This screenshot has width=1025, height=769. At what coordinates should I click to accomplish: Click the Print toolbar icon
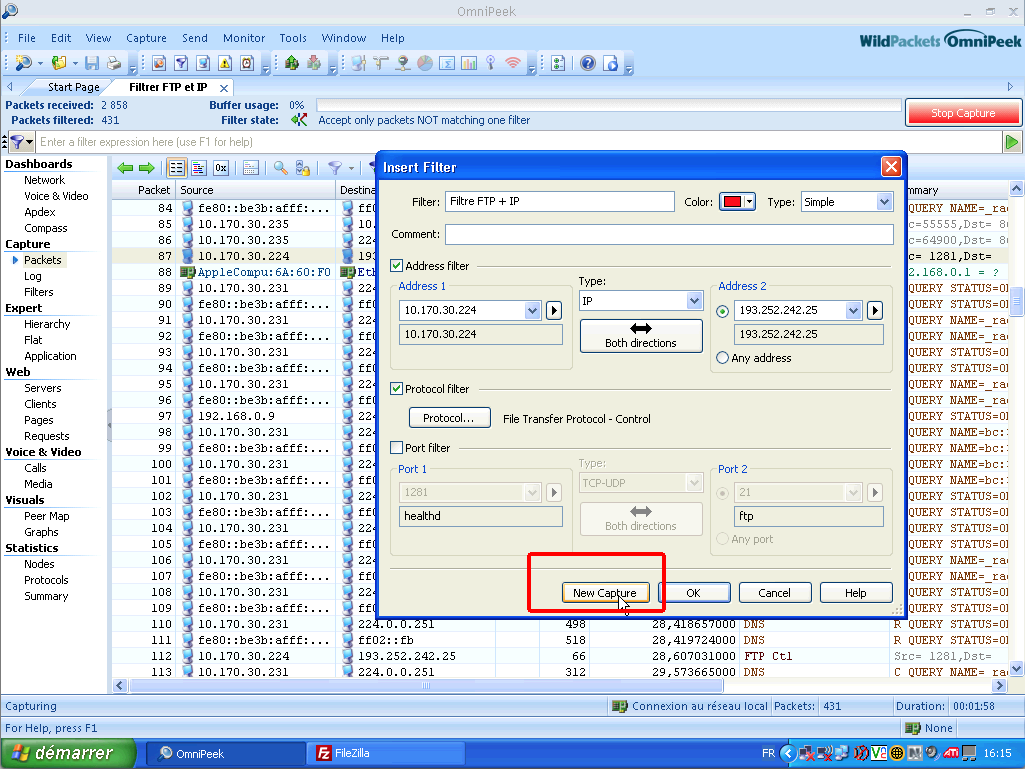click(114, 63)
